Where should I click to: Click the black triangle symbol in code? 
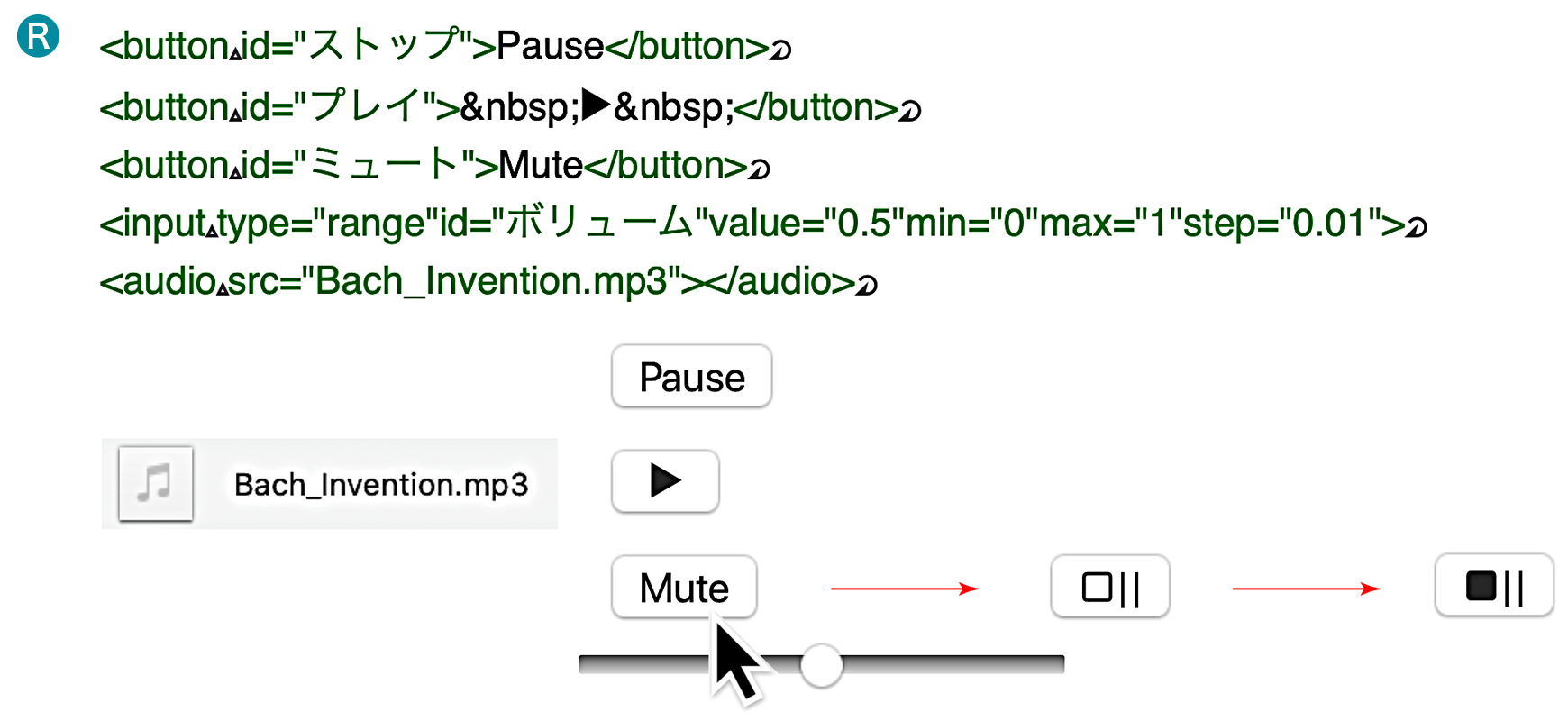pyautogui.click(x=597, y=105)
